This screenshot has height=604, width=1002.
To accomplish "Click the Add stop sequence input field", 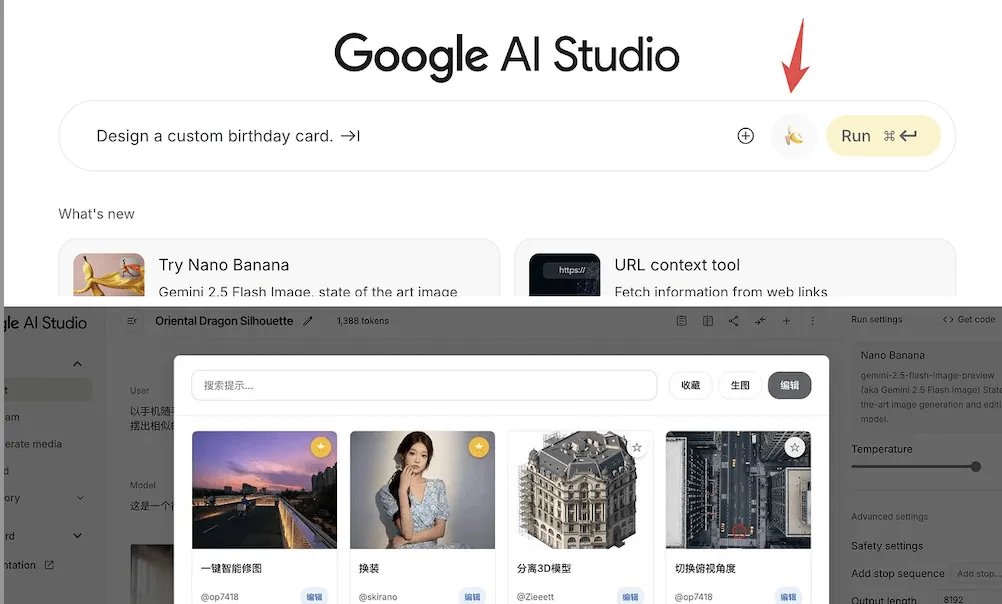I will tap(976, 573).
